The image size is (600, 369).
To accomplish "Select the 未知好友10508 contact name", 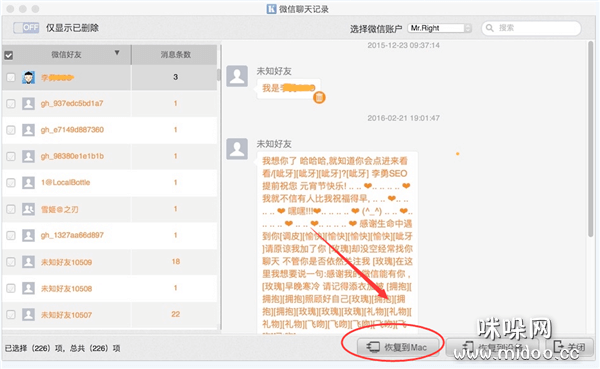I will 67,289.
